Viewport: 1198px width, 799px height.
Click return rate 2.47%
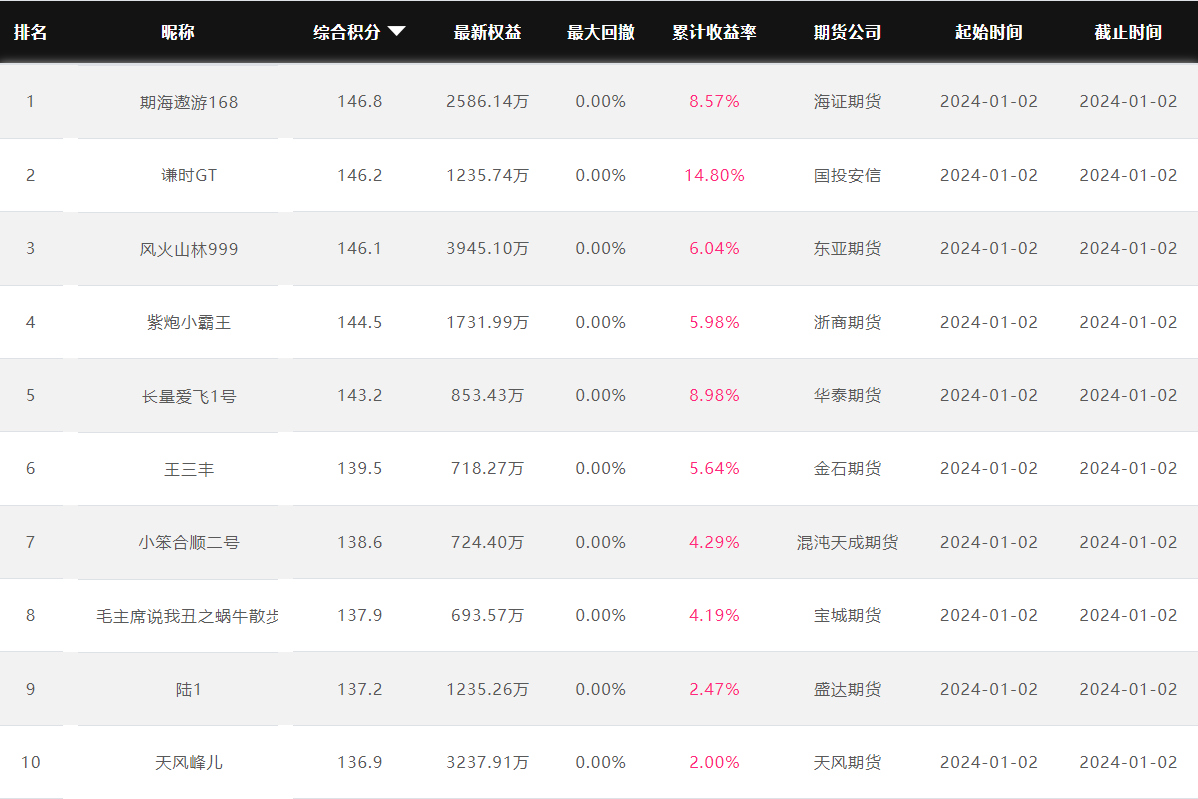[714, 689]
